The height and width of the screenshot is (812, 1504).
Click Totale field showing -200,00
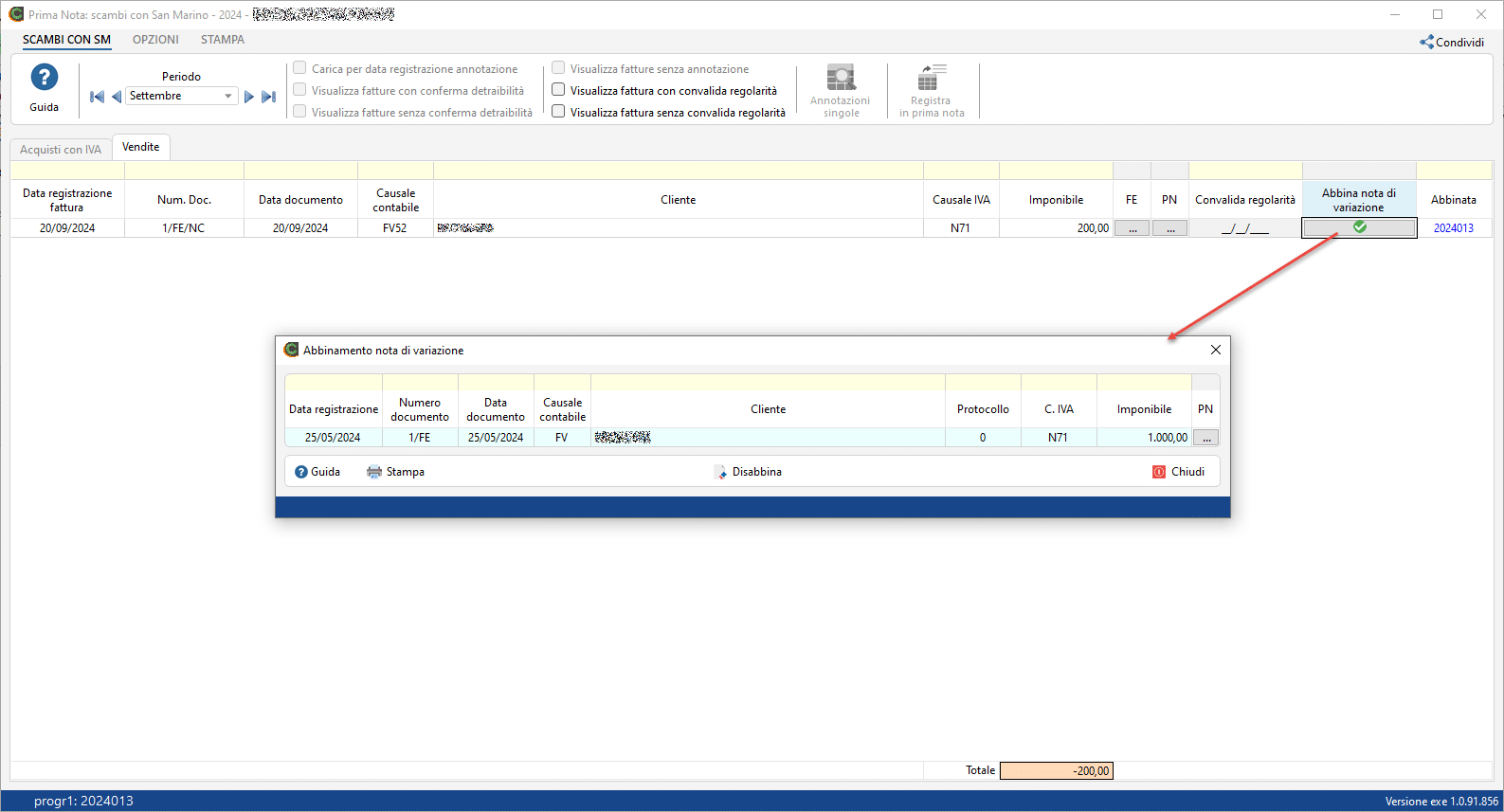click(1056, 770)
